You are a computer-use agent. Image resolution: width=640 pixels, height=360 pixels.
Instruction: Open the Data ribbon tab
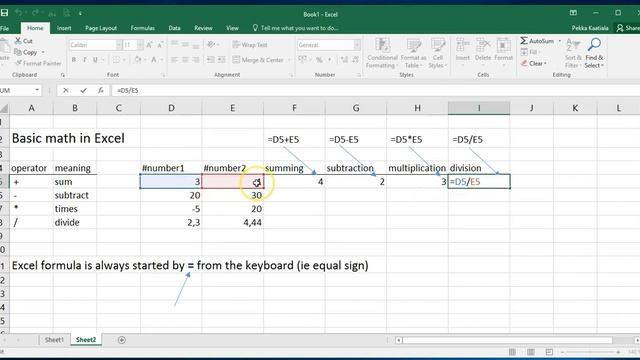(174, 28)
